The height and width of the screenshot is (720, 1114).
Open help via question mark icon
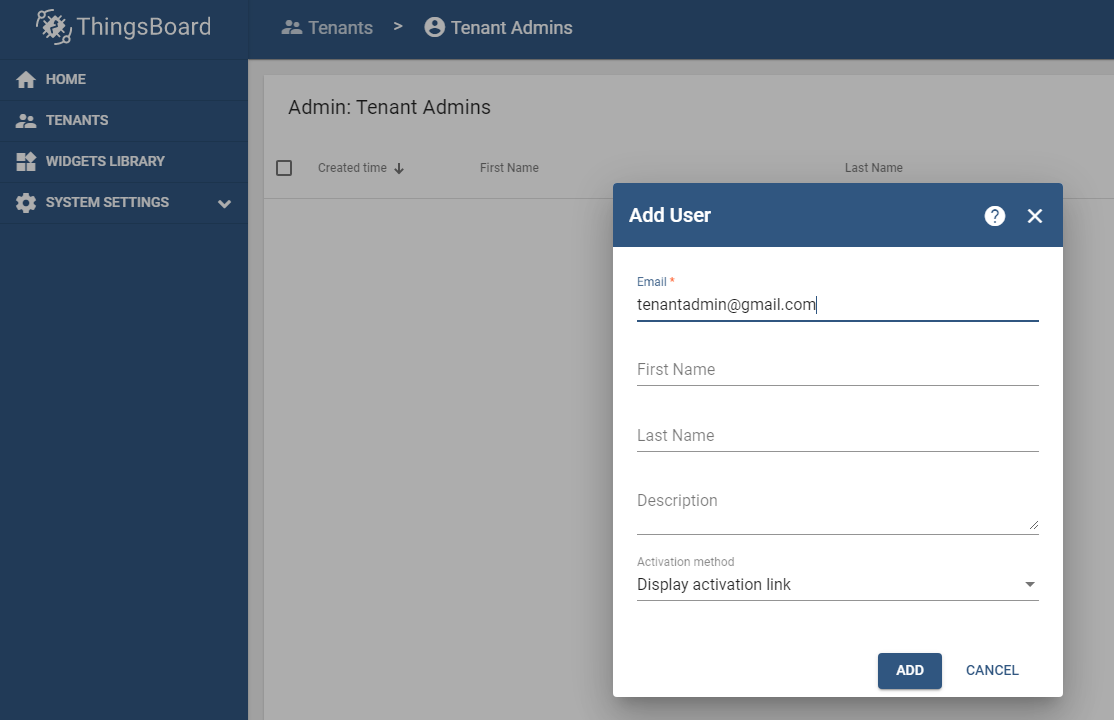coord(994,216)
